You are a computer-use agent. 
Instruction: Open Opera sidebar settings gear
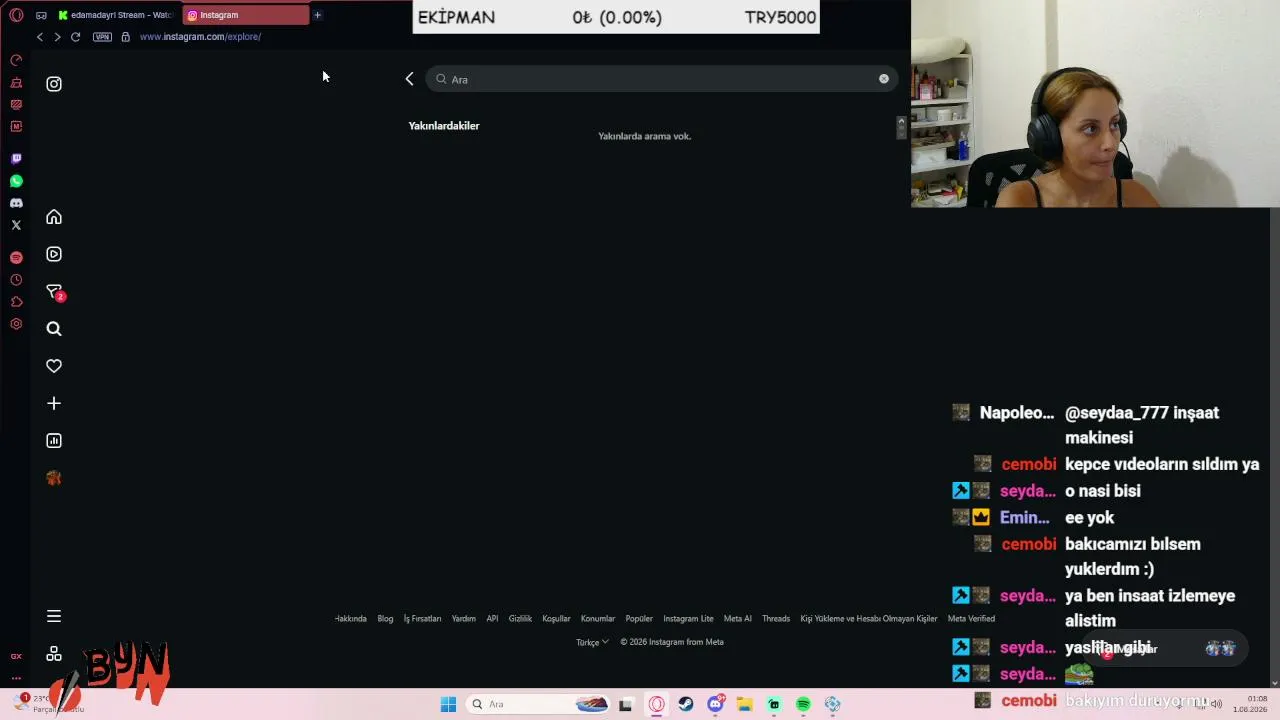tap(16, 324)
